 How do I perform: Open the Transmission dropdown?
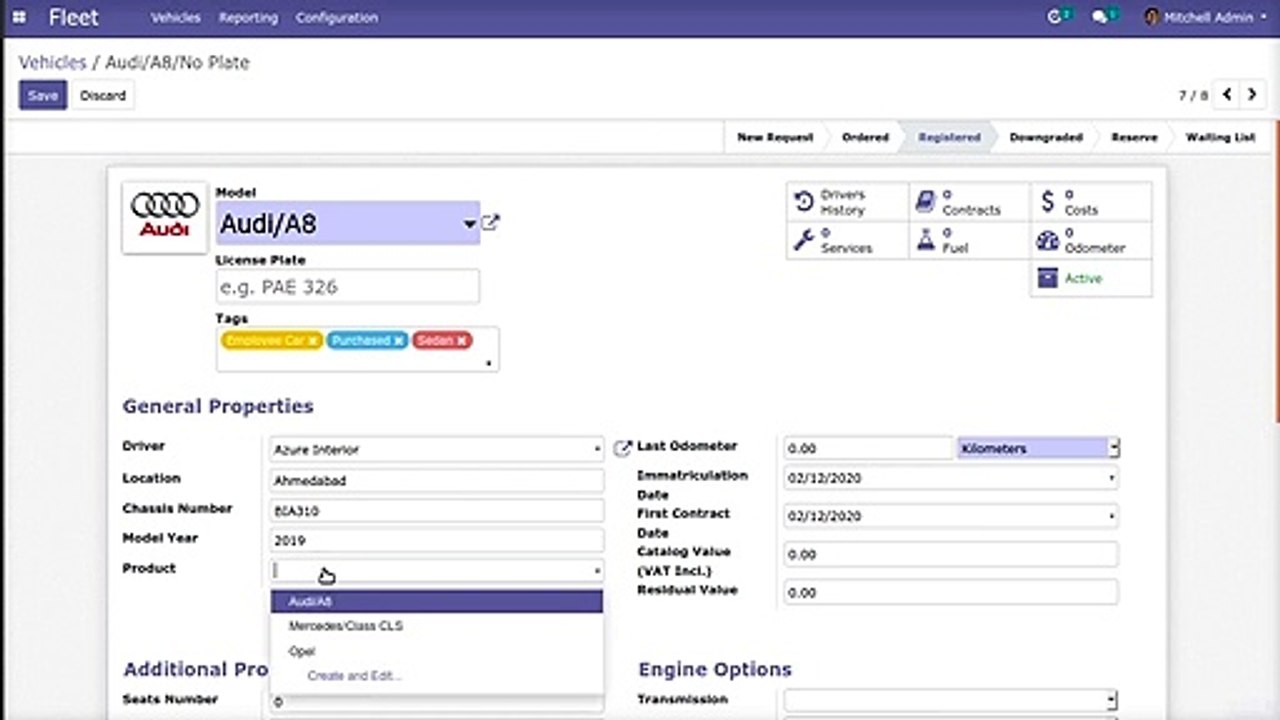(951, 700)
